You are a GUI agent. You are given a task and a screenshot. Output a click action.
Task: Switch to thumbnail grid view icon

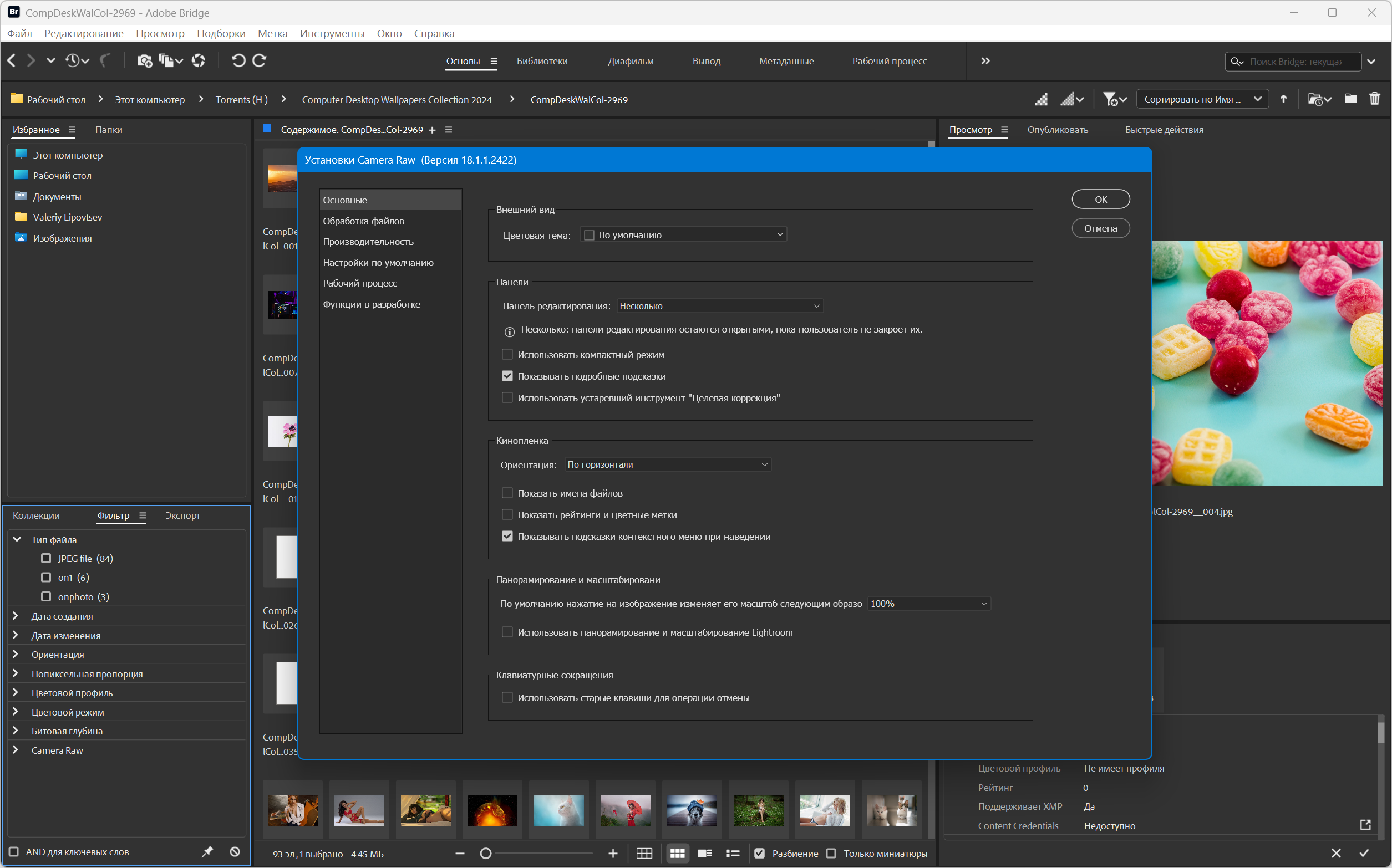tap(677, 854)
